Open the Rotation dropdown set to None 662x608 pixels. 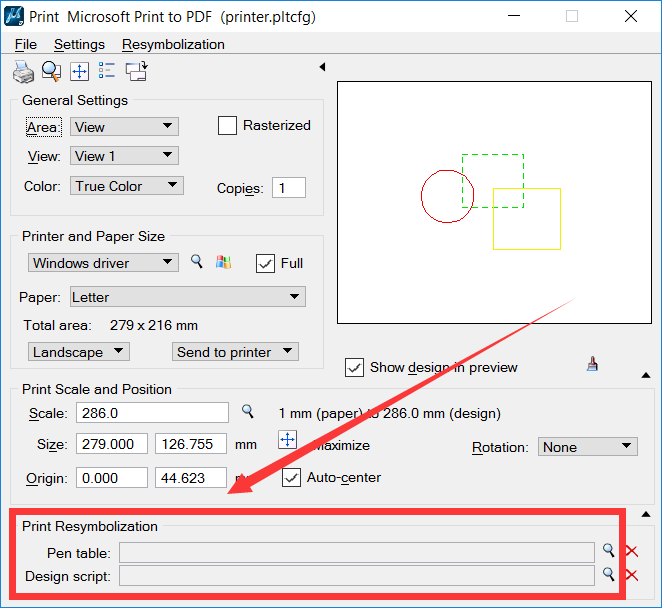coord(588,447)
